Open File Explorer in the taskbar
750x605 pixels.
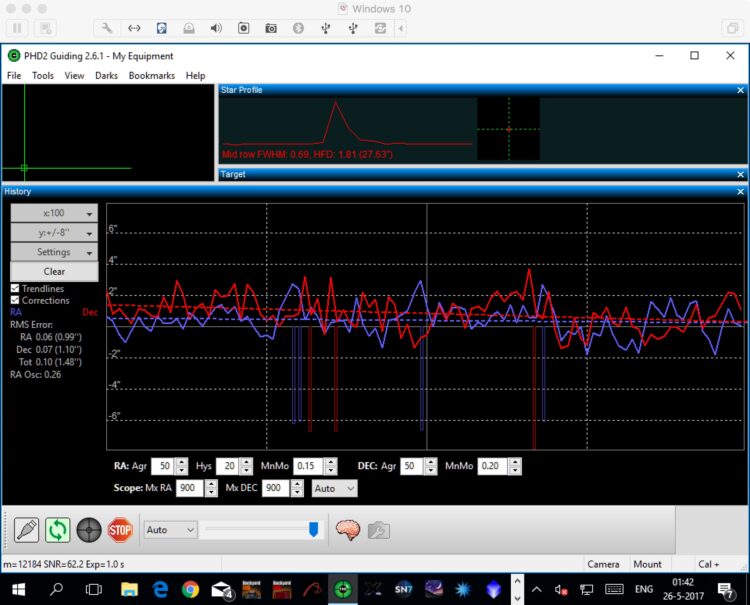pyautogui.click(x=129, y=590)
